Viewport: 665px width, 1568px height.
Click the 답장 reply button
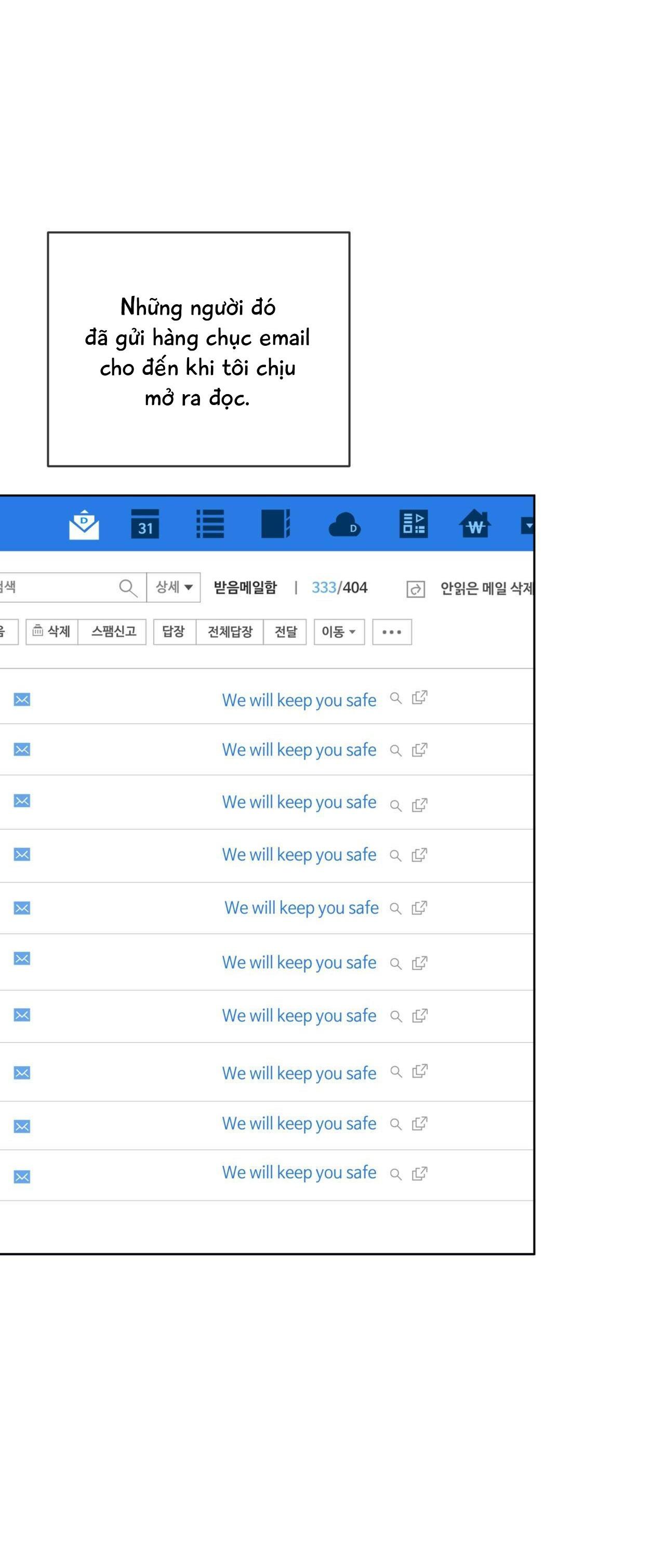[174, 632]
